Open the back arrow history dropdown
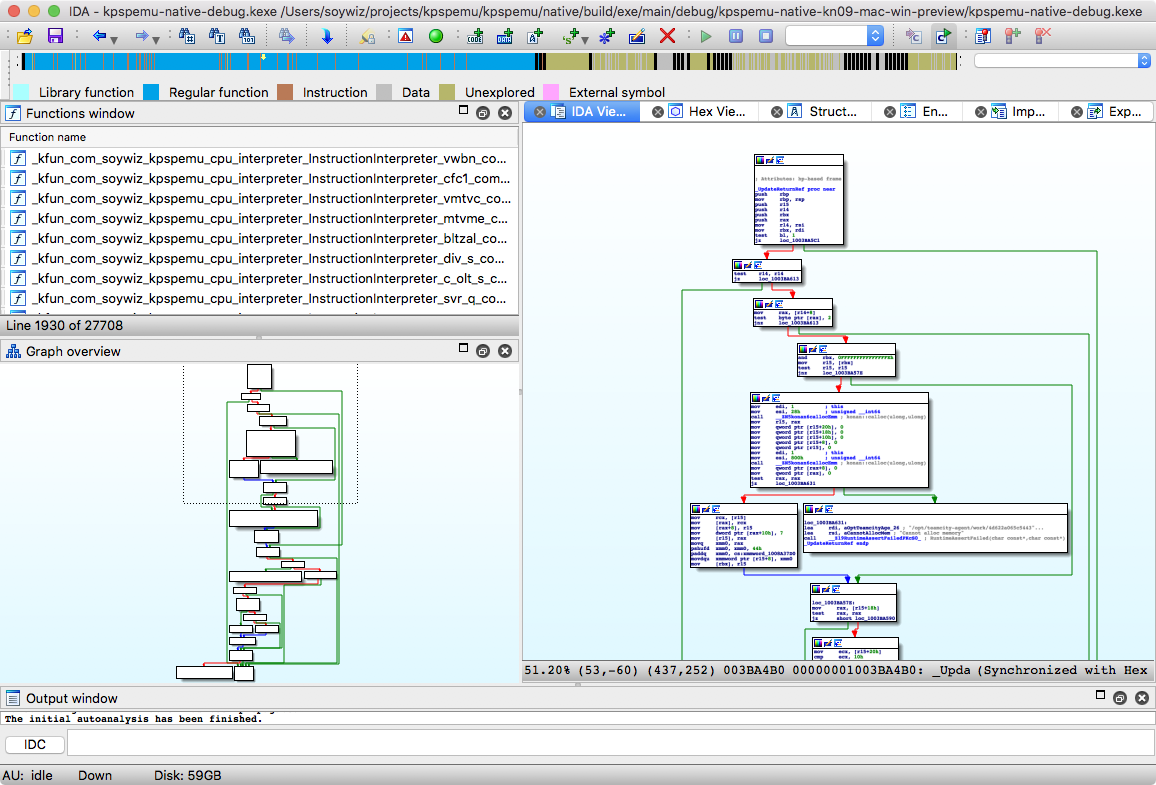This screenshot has height=785, width=1156. click(114, 39)
